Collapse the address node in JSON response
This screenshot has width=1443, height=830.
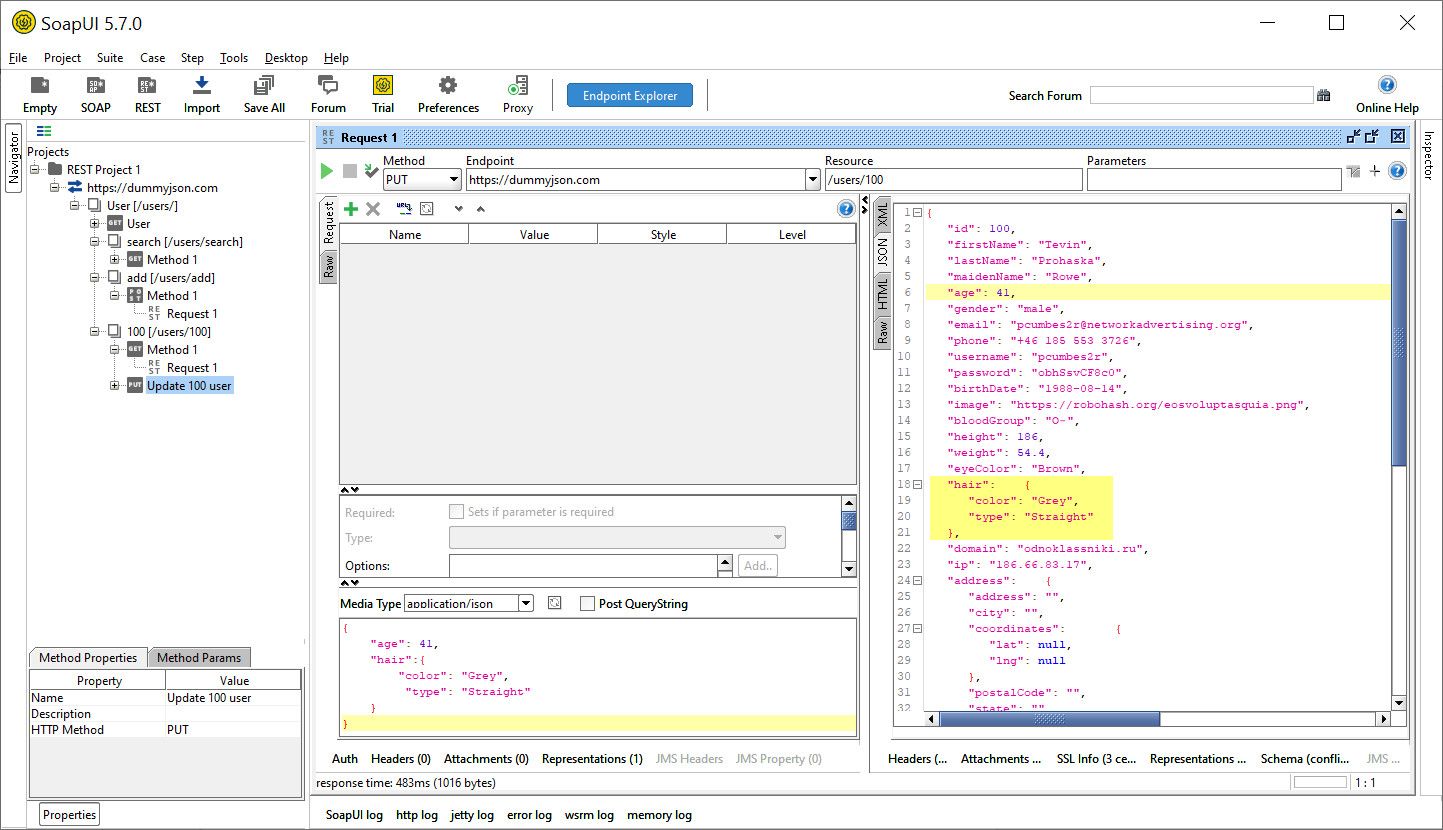coord(917,581)
